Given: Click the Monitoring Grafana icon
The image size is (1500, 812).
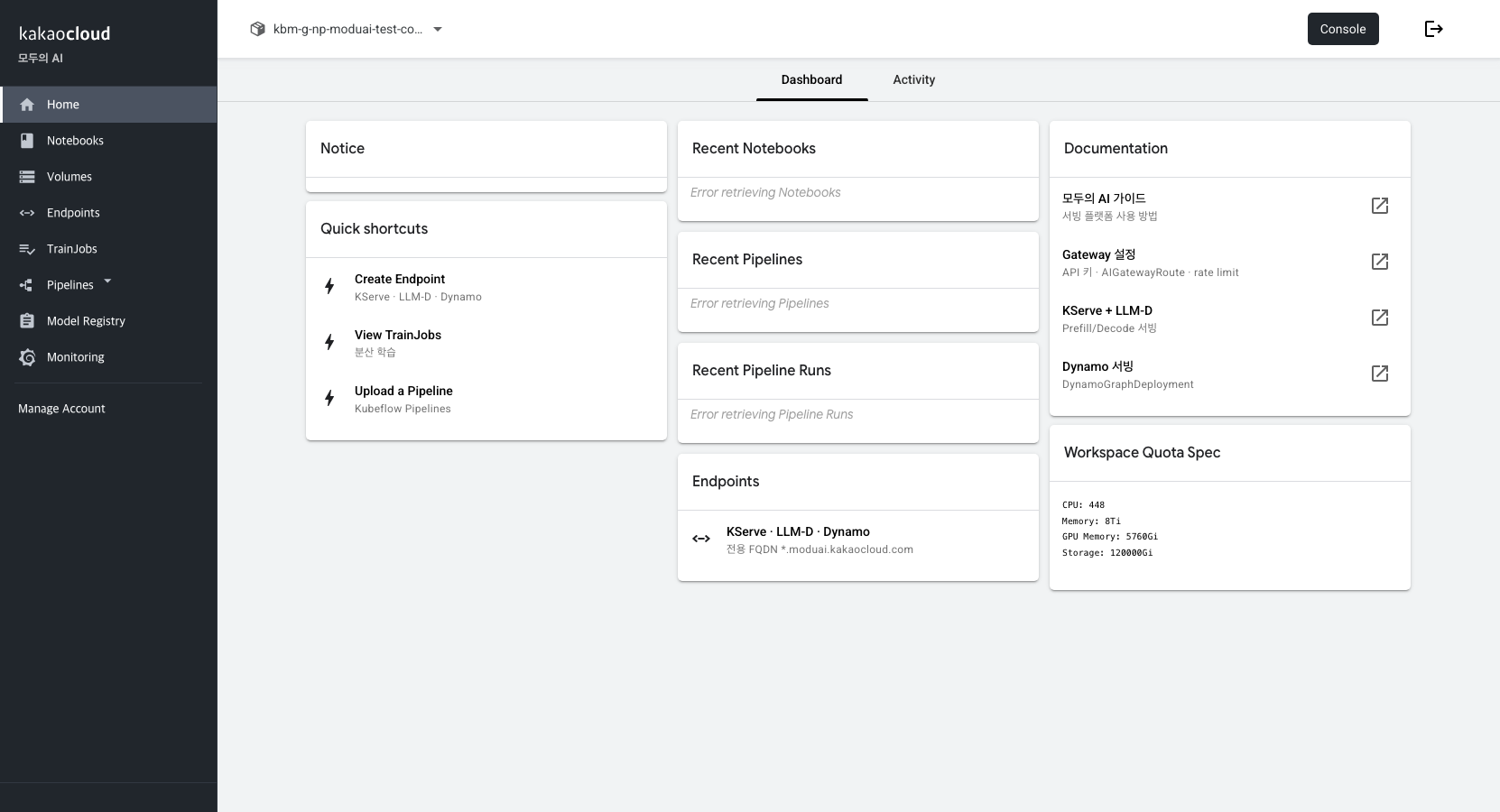Looking at the screenshot, I should 27,357.
